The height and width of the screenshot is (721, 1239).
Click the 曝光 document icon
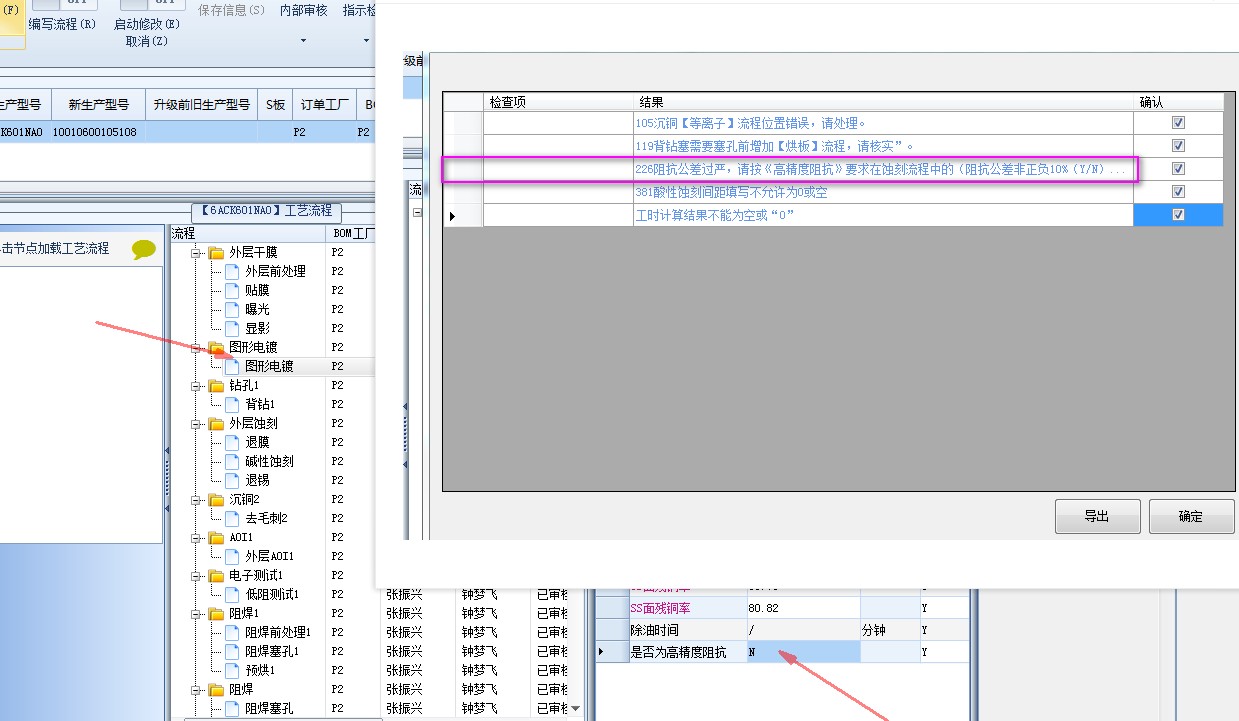coord(233,310)
